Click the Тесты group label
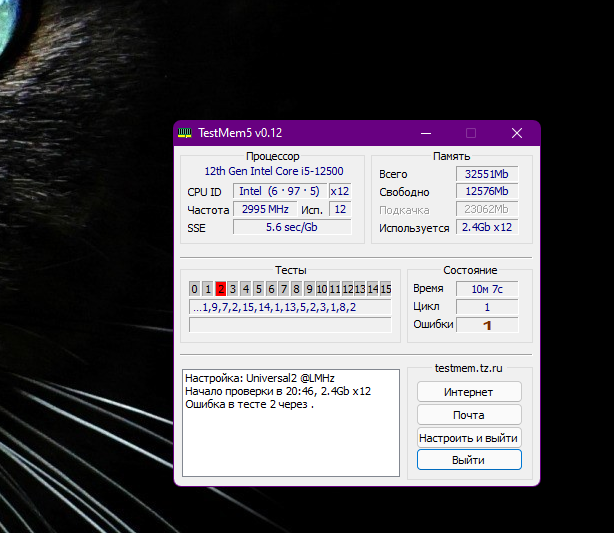 291,270
